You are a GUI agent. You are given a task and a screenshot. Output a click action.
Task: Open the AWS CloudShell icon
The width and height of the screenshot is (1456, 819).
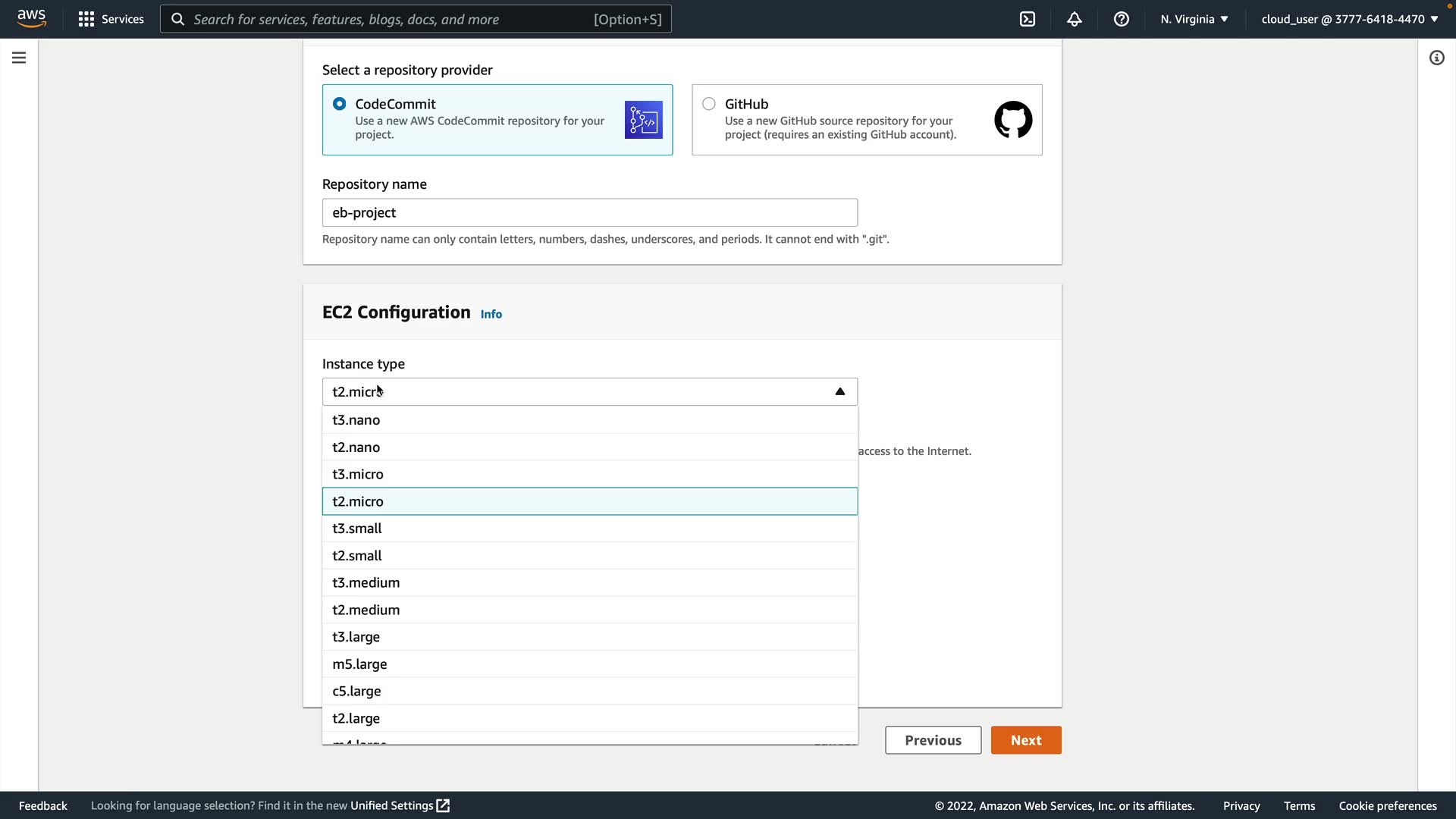1028,19
